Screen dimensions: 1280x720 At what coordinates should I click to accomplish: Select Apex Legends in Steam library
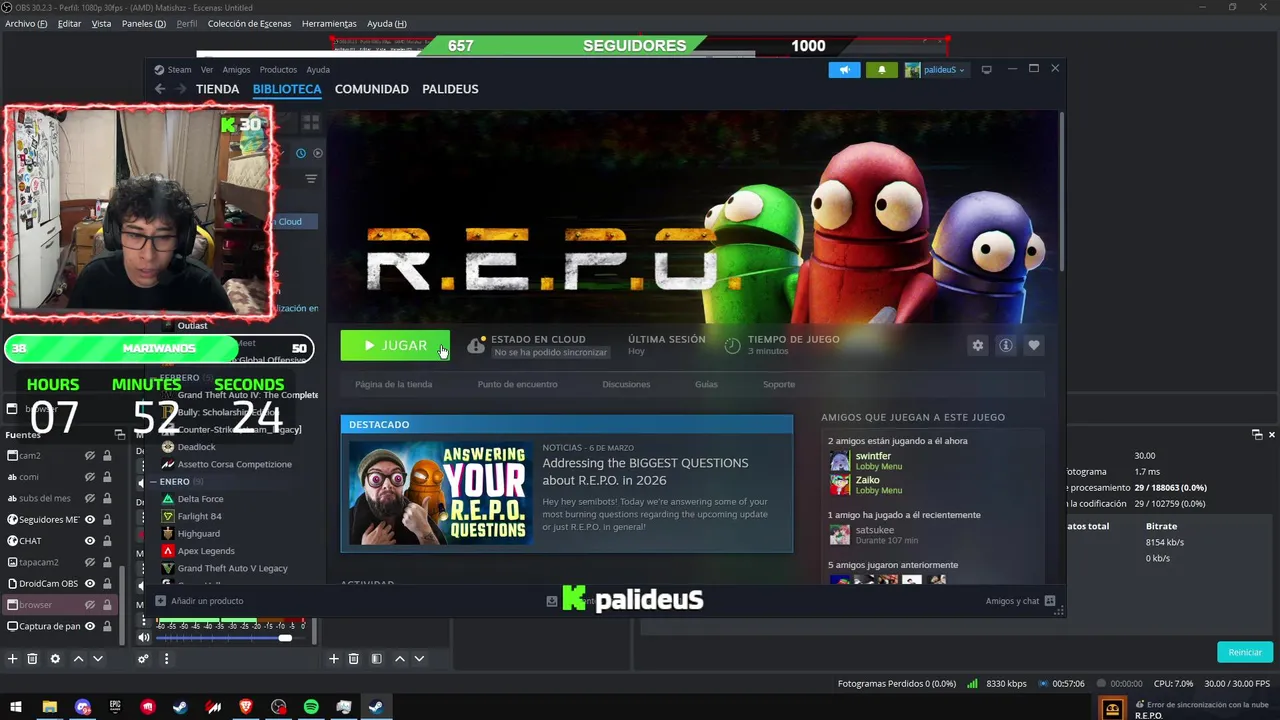point(206,551)
